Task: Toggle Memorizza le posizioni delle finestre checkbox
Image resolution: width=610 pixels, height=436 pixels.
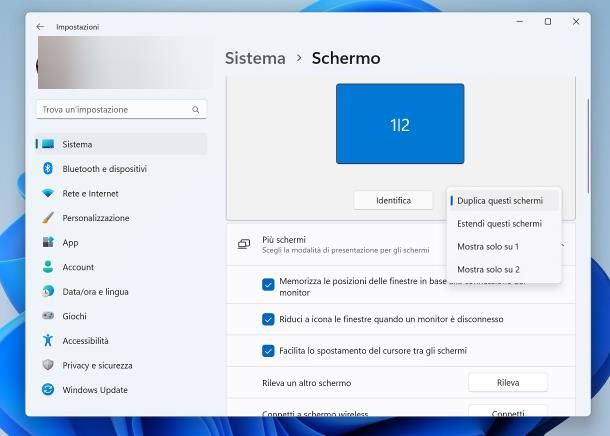Action: pos(268,284)
